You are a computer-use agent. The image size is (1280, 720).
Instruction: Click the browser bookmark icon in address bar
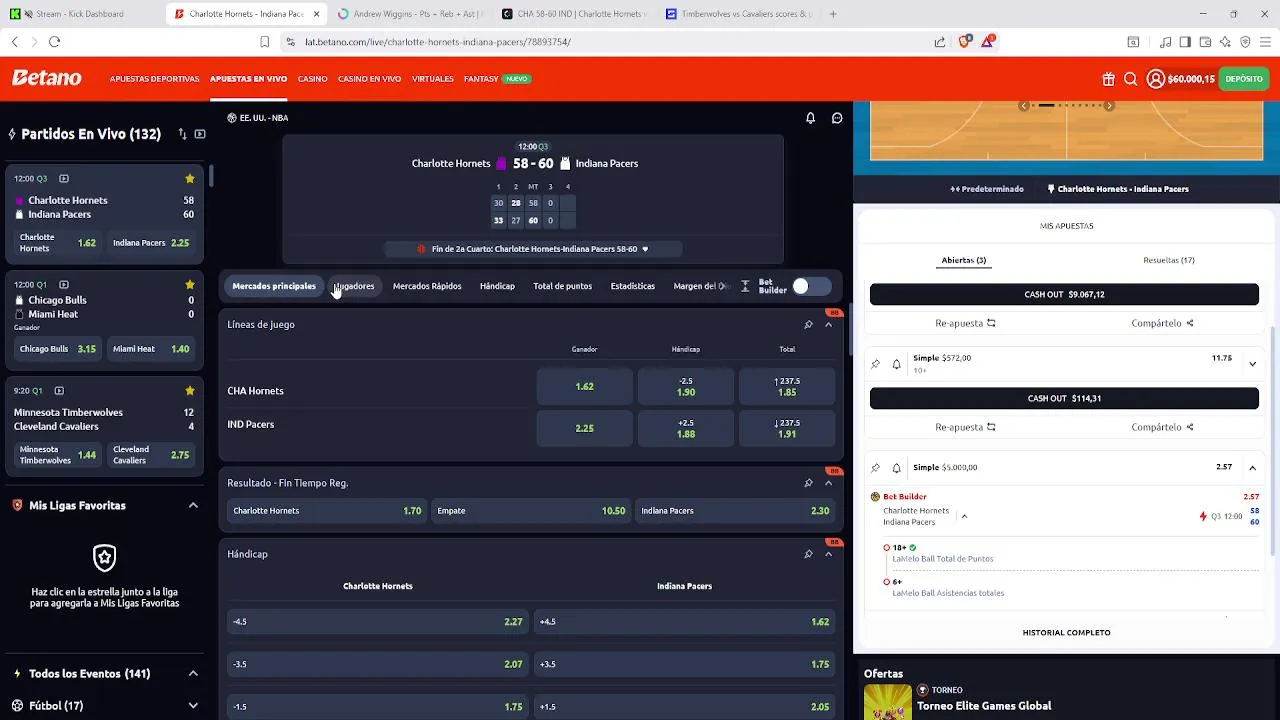(x=264, y=42)
